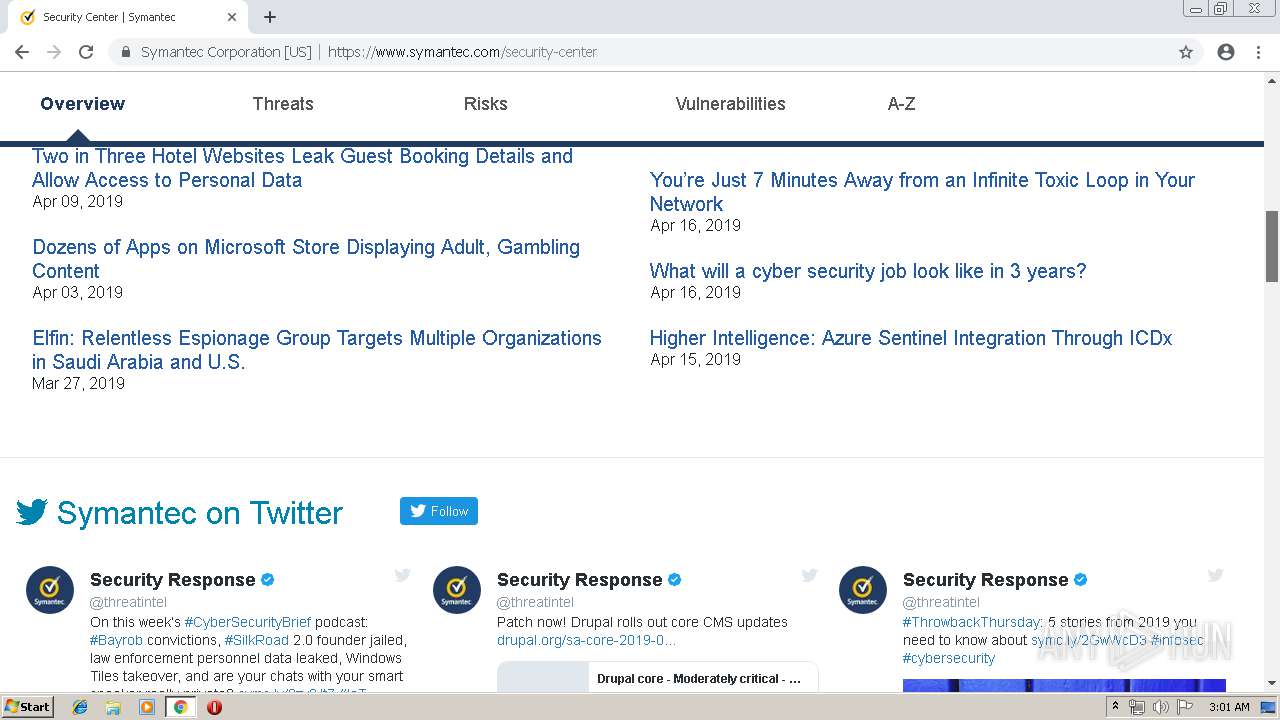Click the 3:01 AM clock
The image size is (1280, 720).
tap(1229, 707)
